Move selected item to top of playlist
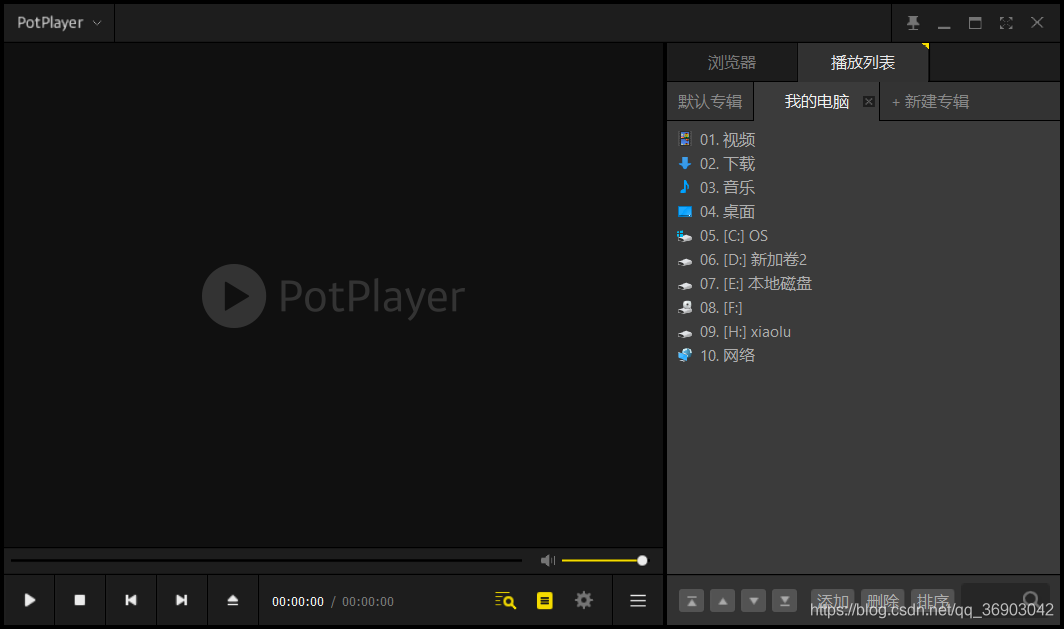The image size is (1064, 629). tap(691, 600)
